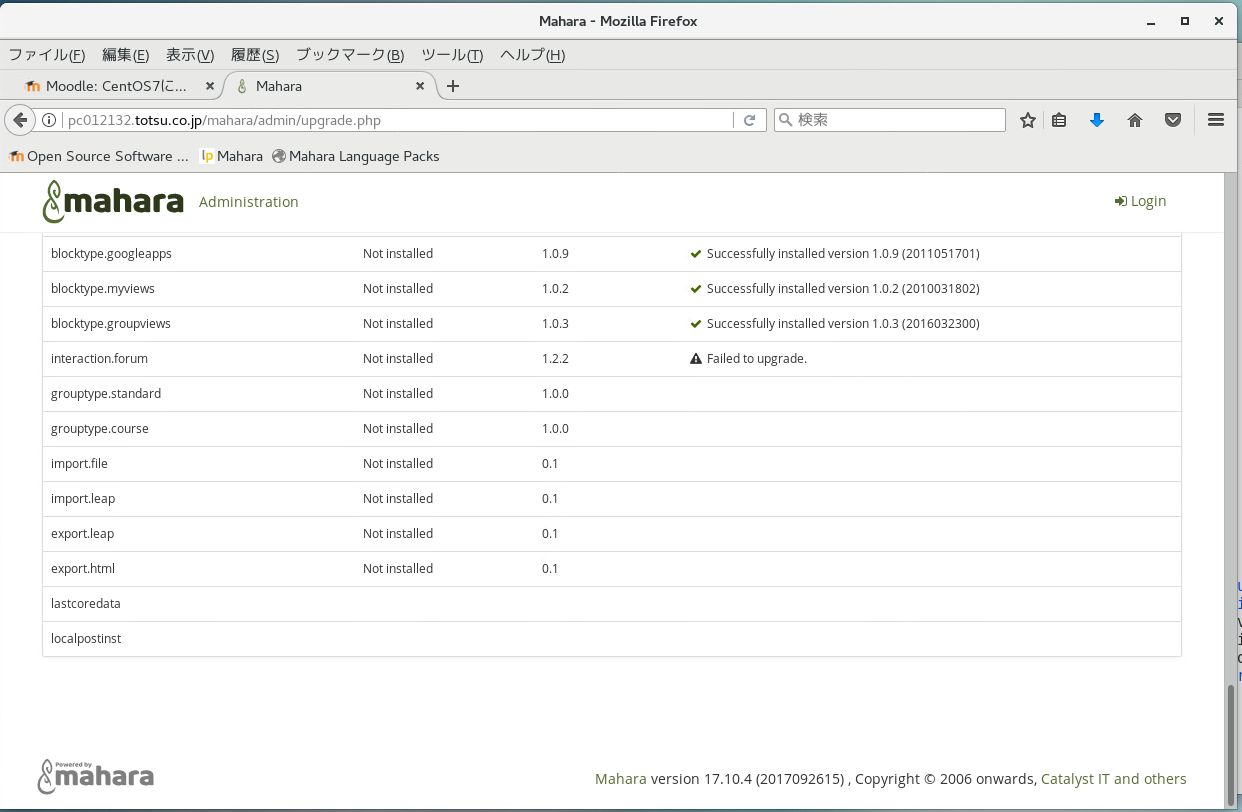This screenshot has height=812, width=1242.
Task: Click Successfully installed version 1.0.2 message
Action: [843, 288]
